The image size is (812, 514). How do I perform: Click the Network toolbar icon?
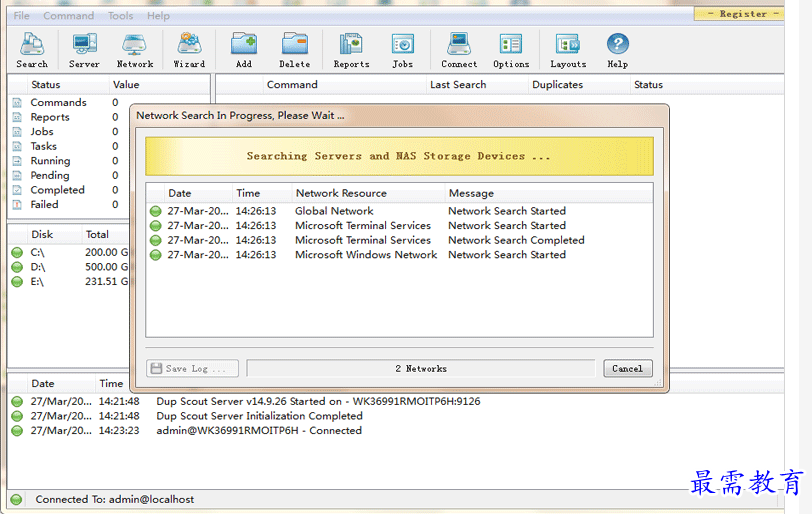click(135, 50)
